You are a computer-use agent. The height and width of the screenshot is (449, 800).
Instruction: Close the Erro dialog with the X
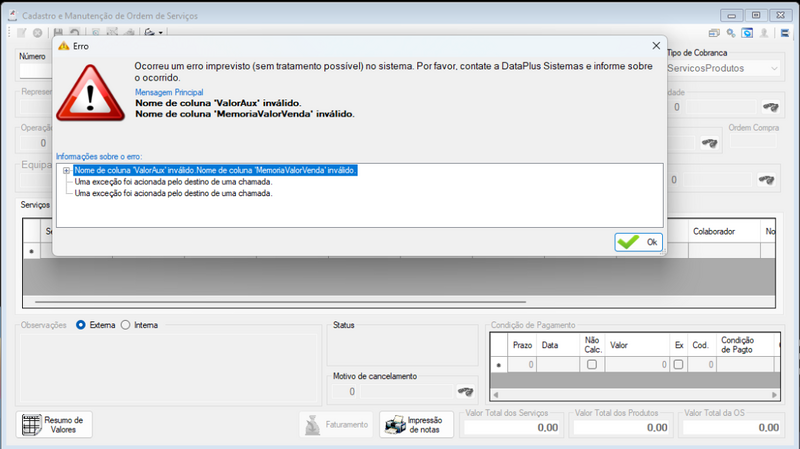(656, 46)
